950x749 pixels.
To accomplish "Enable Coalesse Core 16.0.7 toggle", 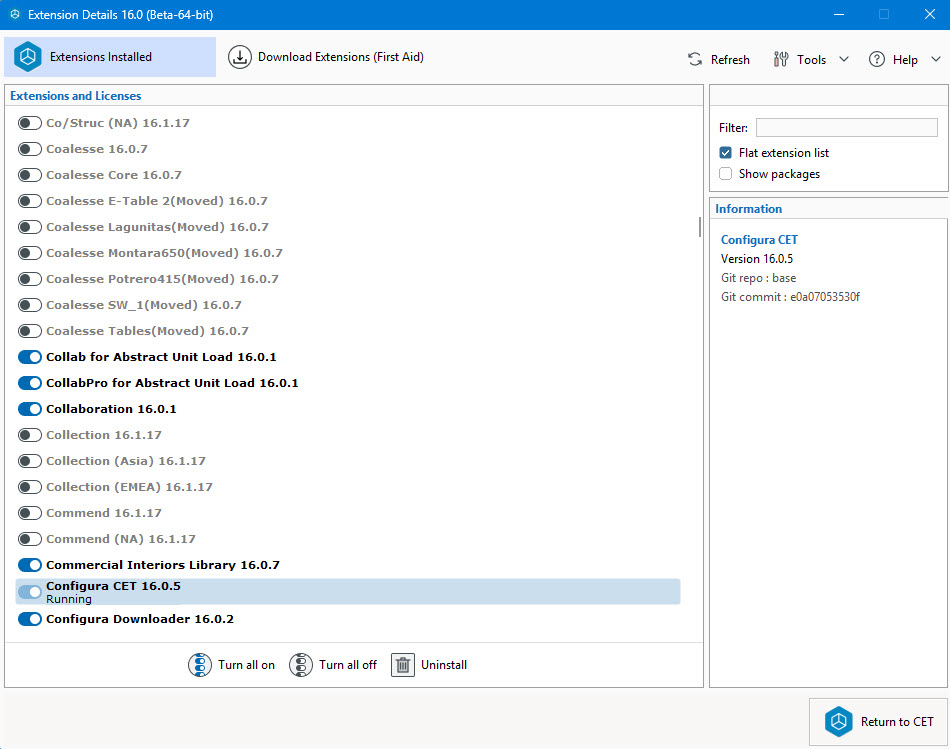I will (x=30, y=175).
